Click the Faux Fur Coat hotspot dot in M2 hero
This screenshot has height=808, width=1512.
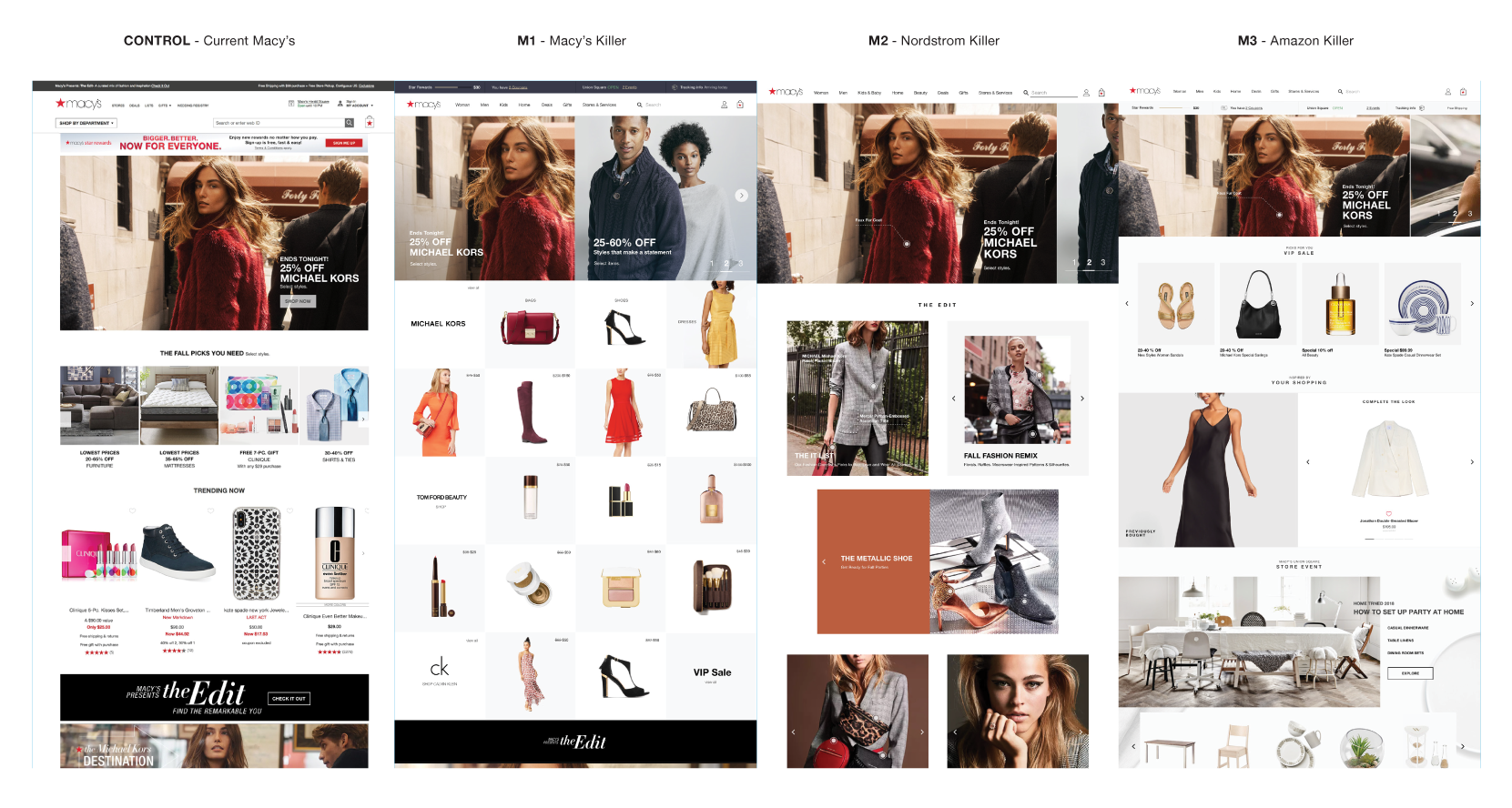coord(907,244)
